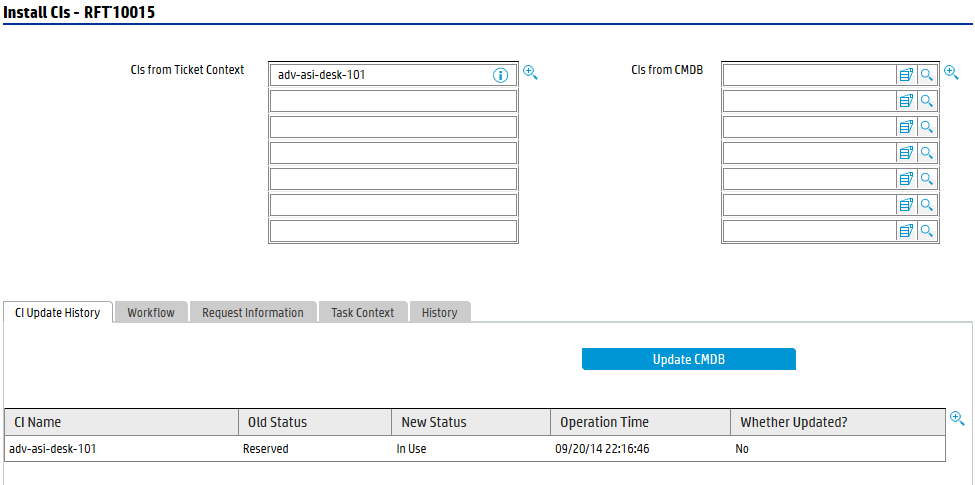975x485 pixels.
Task: Click fill icon in fifth CMDB row
Action: [x=906, y=179]
